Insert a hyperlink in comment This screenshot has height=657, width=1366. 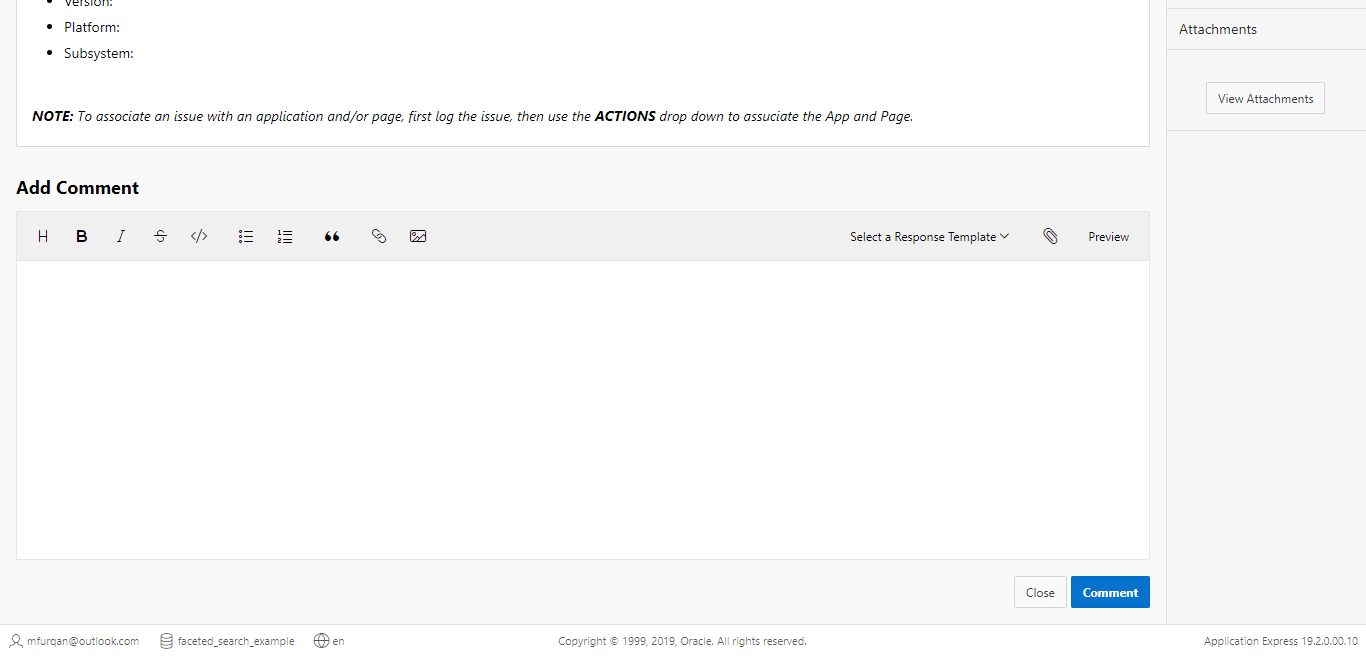point(379,237)
